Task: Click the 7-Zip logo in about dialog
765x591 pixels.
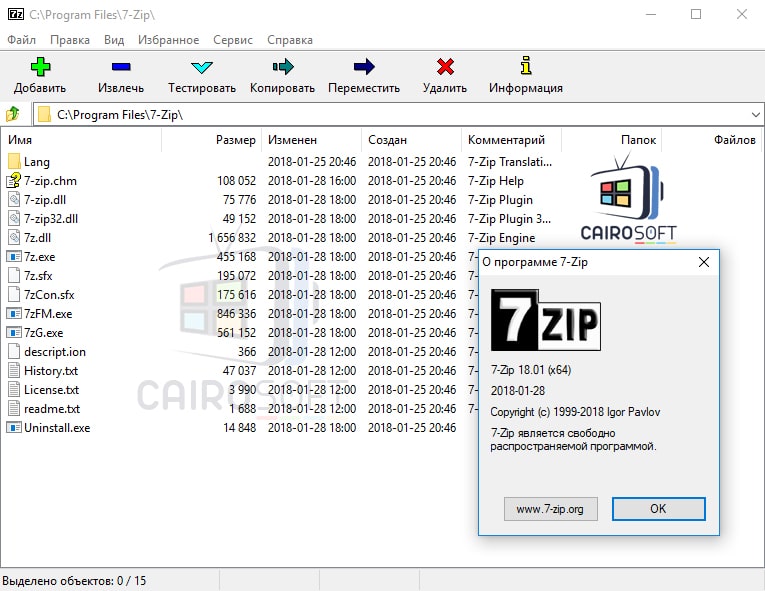Action: (x=545, y=320)
